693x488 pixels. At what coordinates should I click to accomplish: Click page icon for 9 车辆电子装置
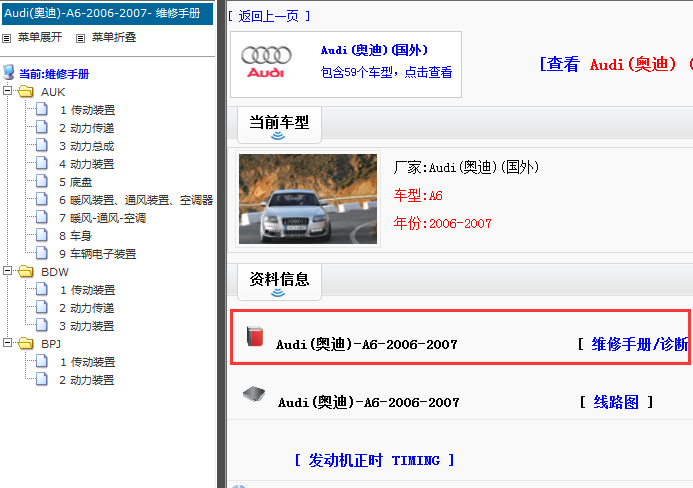(42, 253)
